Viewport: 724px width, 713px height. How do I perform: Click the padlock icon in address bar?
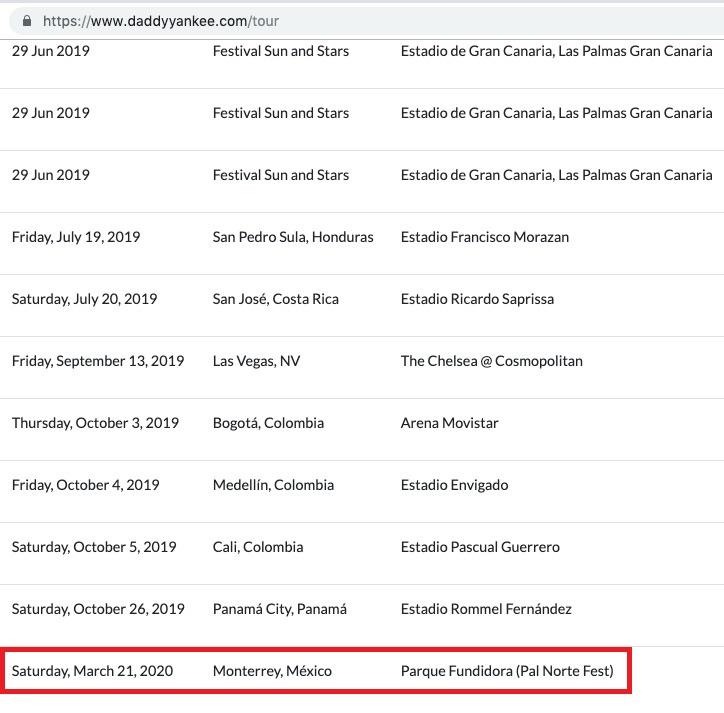[27, 20]
